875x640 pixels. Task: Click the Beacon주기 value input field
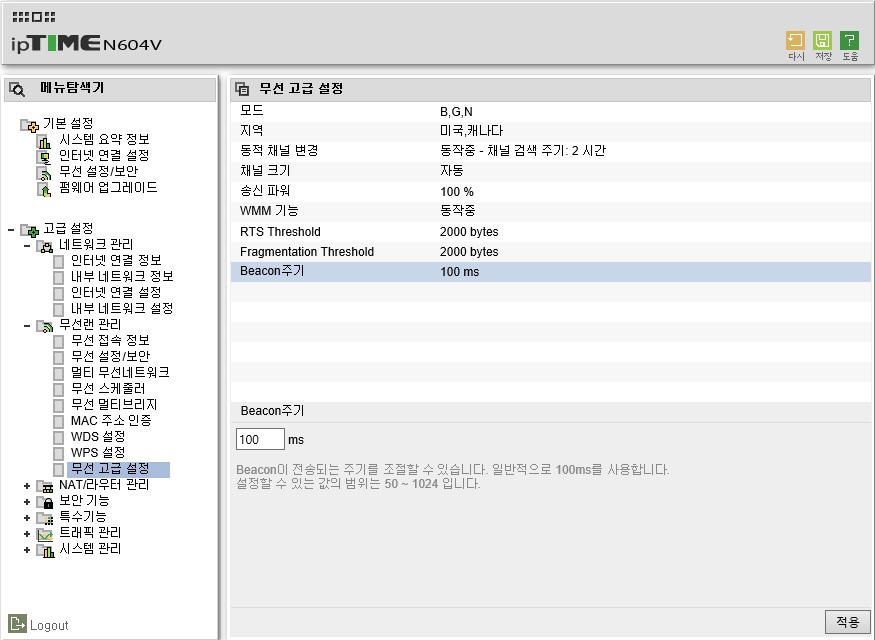click(x=260, y=440)
